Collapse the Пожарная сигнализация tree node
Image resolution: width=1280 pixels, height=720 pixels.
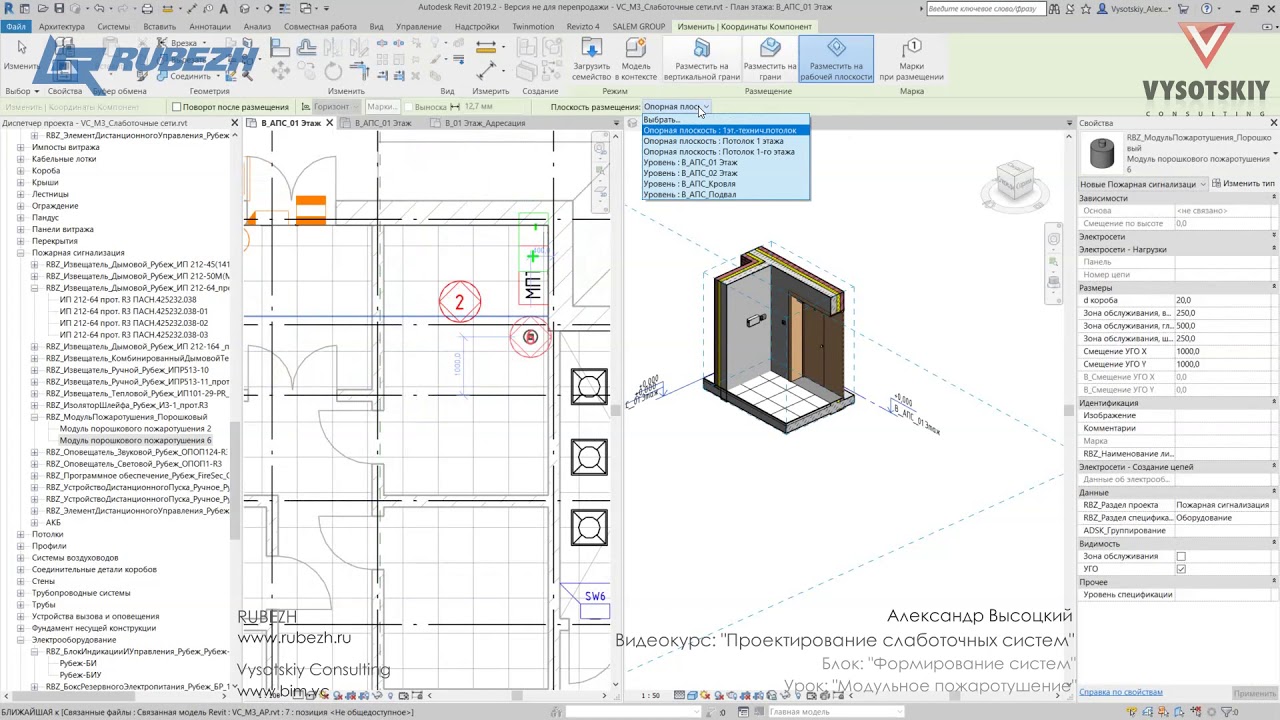[21, 253]
